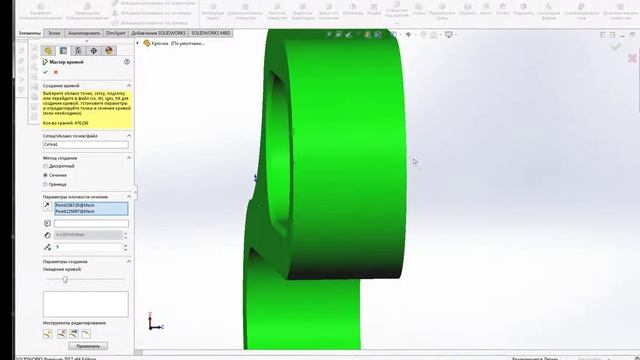Click the number of sections field showing 5

[88, 247]
